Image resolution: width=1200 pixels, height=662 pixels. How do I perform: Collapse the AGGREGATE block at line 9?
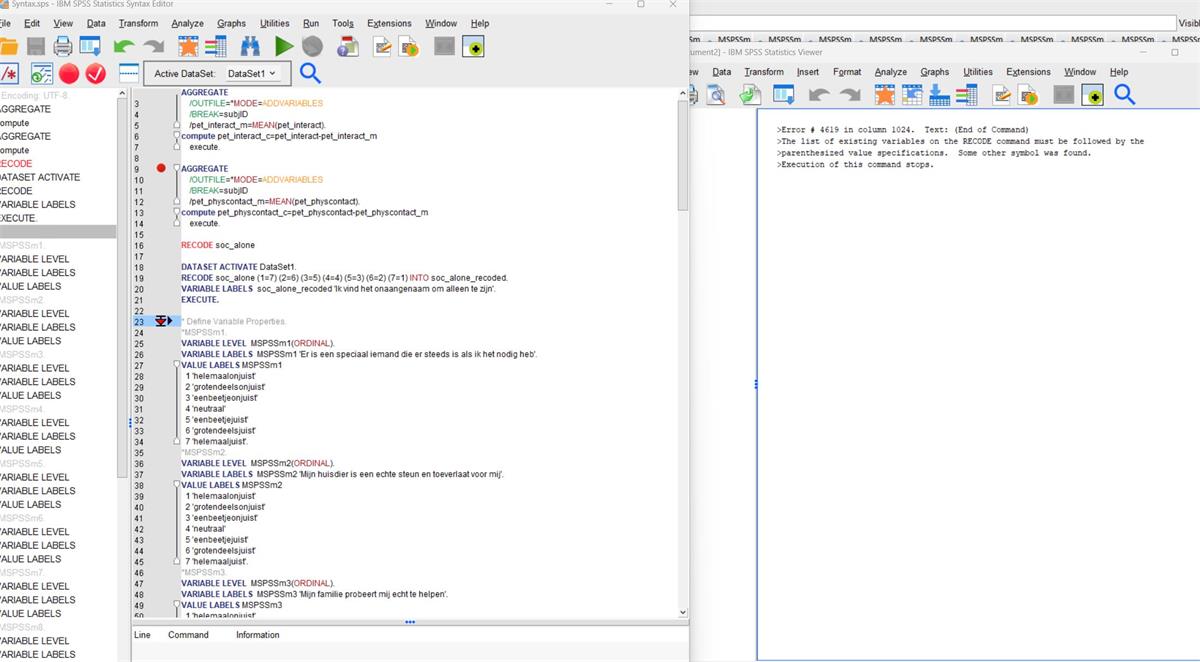point(176,168)
